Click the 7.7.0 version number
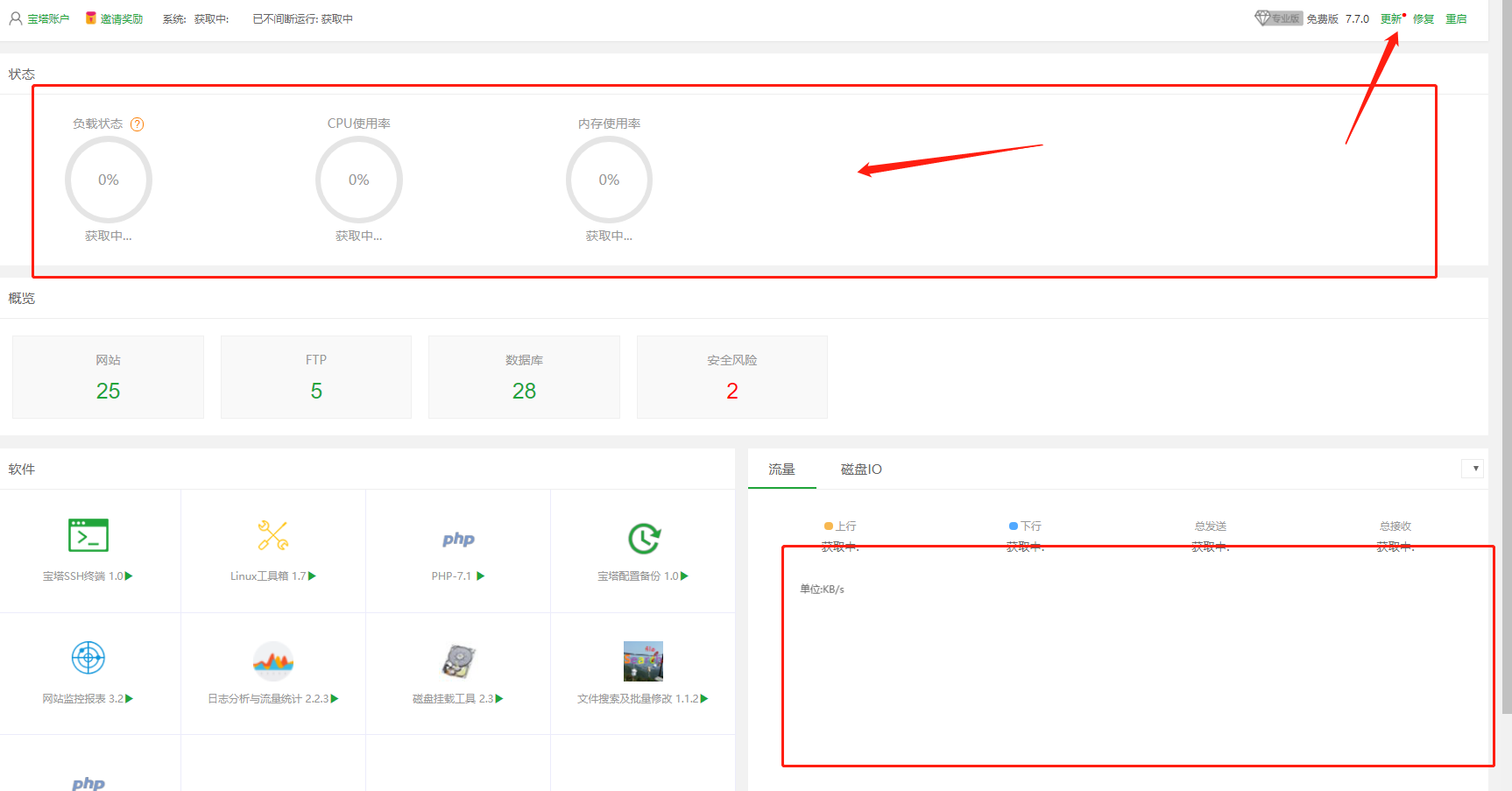The width and height of the screenshot is (1512, 791). tap(1357, 18)
